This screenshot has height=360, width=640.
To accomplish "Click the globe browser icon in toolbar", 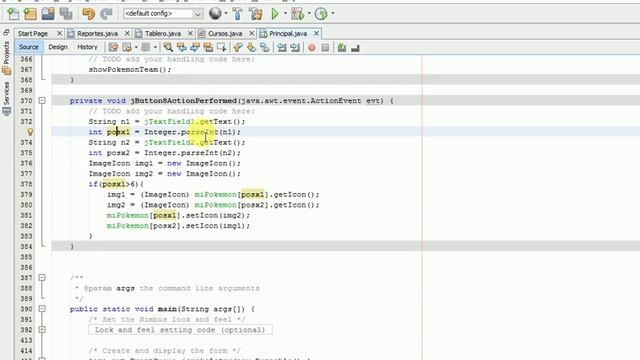I will tap(215, 13).
